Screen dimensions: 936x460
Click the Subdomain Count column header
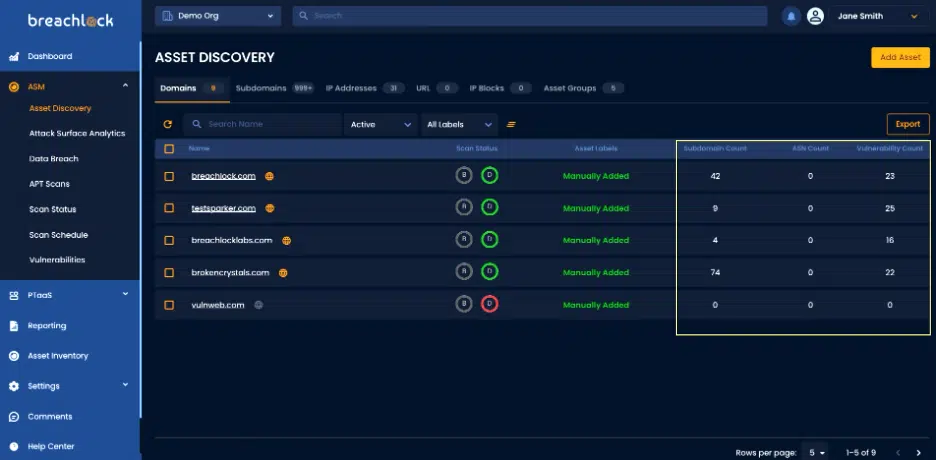click(x=715, y=149)
